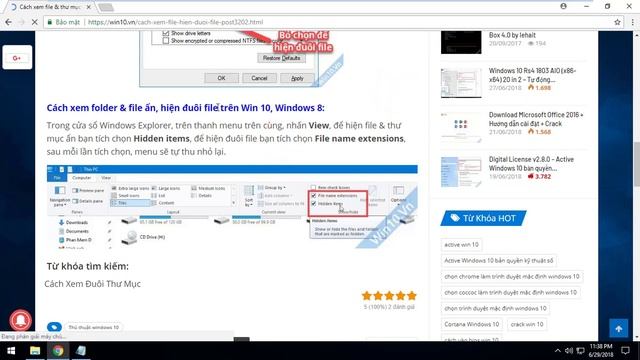The height and width of the screenshot is (360, 640).
Task: Open the Chrome profile icon
Action: point(563,6)
